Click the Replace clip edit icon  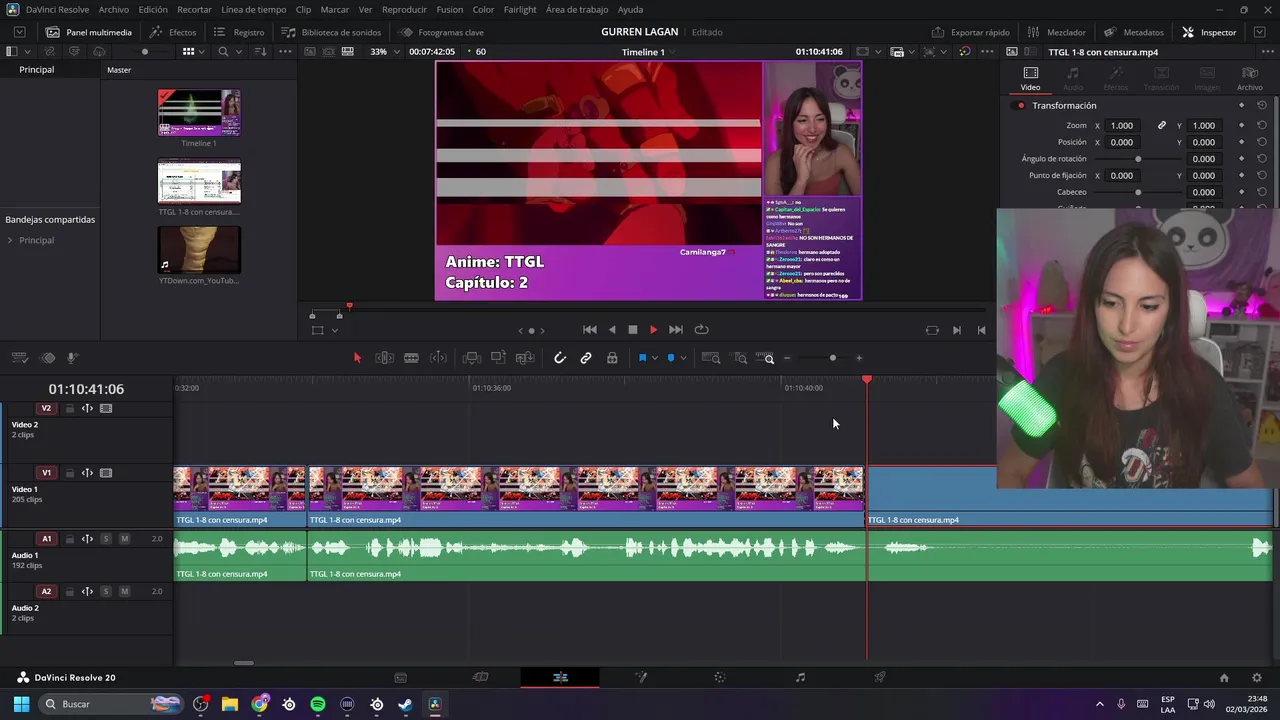click(525, 358)
